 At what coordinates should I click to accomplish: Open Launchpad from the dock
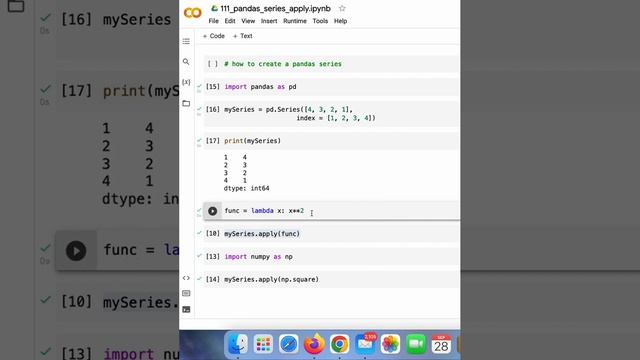tap(263, 344)
